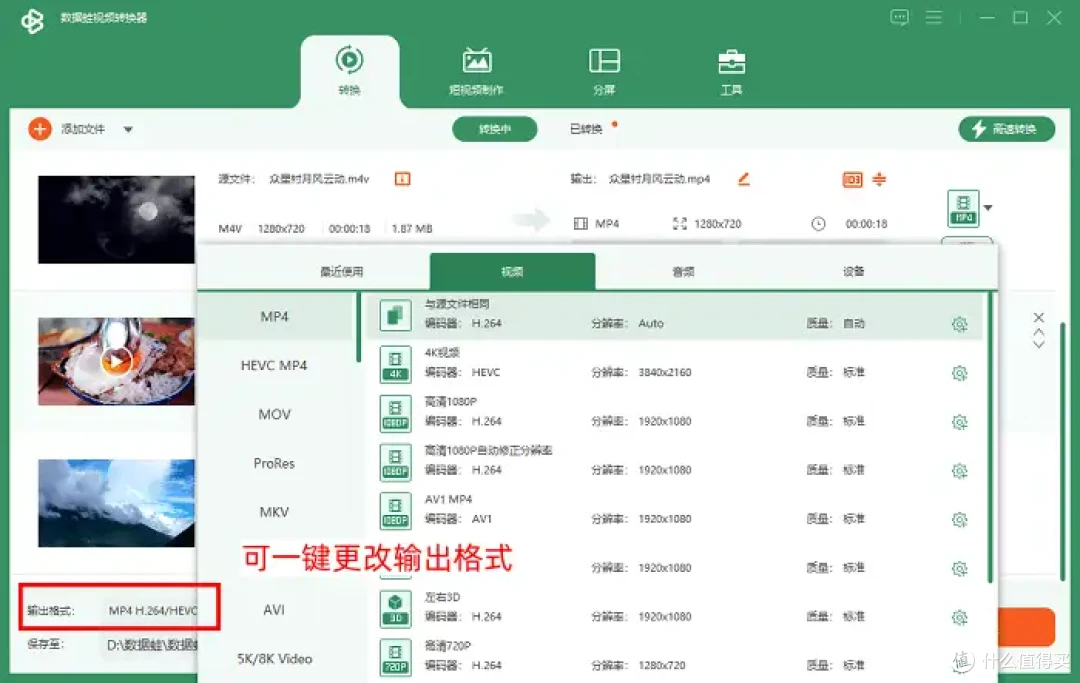The width and height of the screenshot is (1080, 683).
Task: Open settings gear for 4K video preset
Action: [959, 373]
